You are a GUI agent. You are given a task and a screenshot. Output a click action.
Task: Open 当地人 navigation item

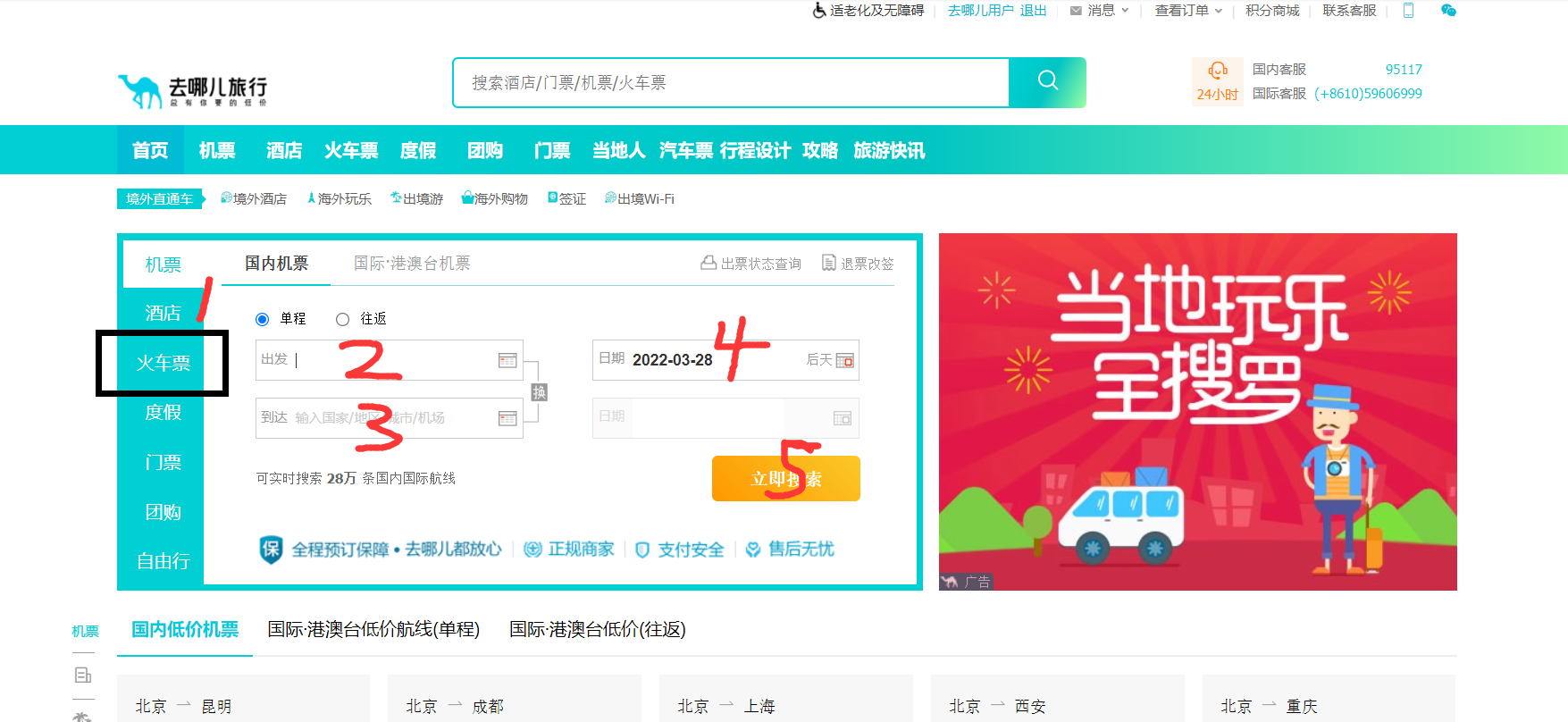click(618, 150)
